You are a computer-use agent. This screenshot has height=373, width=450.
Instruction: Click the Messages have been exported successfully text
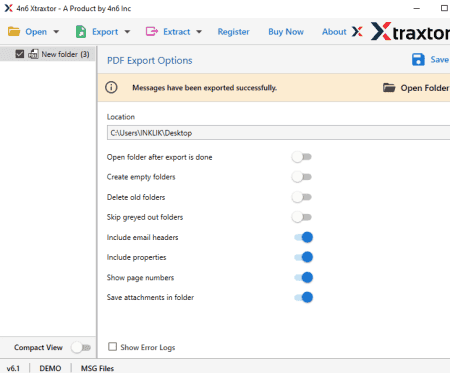tap(205, 88)
